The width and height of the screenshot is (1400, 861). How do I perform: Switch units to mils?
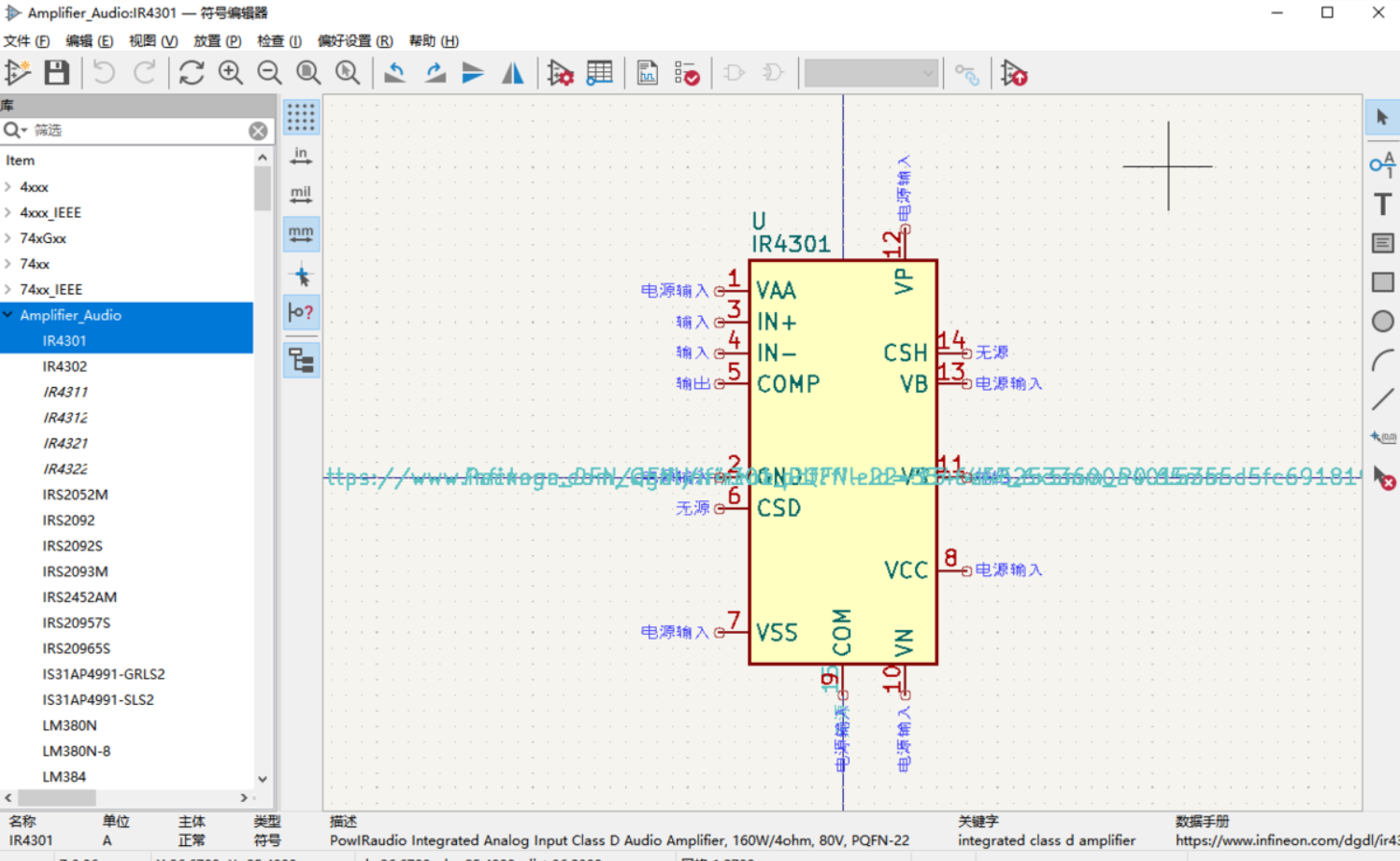[x=301, y=194]
